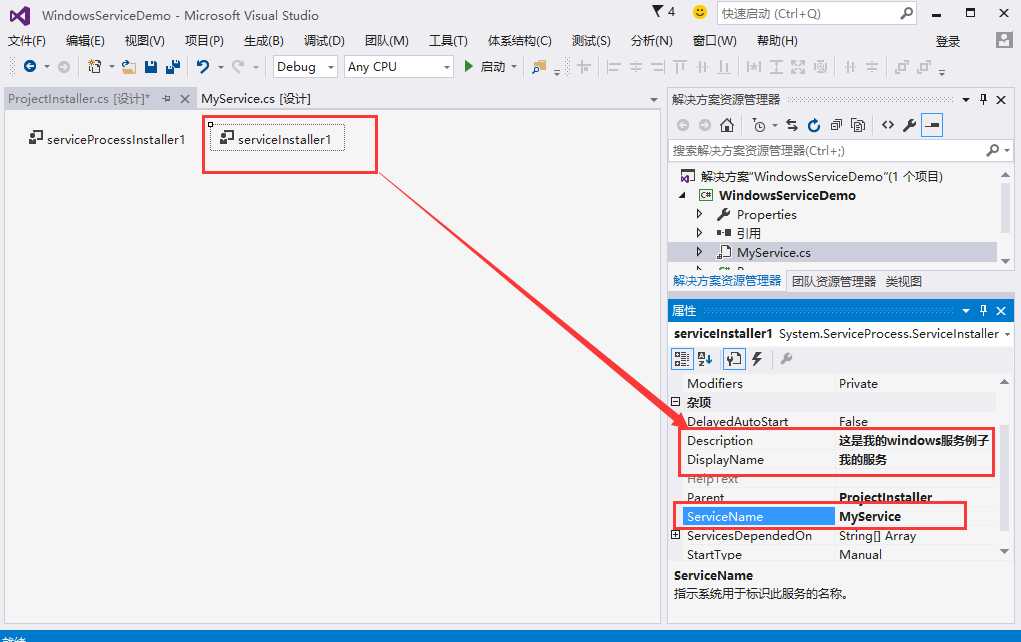1021x642 pixels.
Task: Collapse the WindowsServiceDemo project node
Action: [682, 195]
